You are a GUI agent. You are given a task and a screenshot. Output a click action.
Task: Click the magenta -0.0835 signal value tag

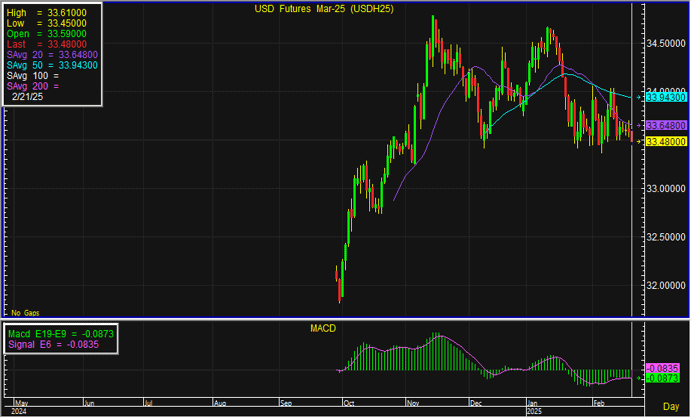point(661,368)
